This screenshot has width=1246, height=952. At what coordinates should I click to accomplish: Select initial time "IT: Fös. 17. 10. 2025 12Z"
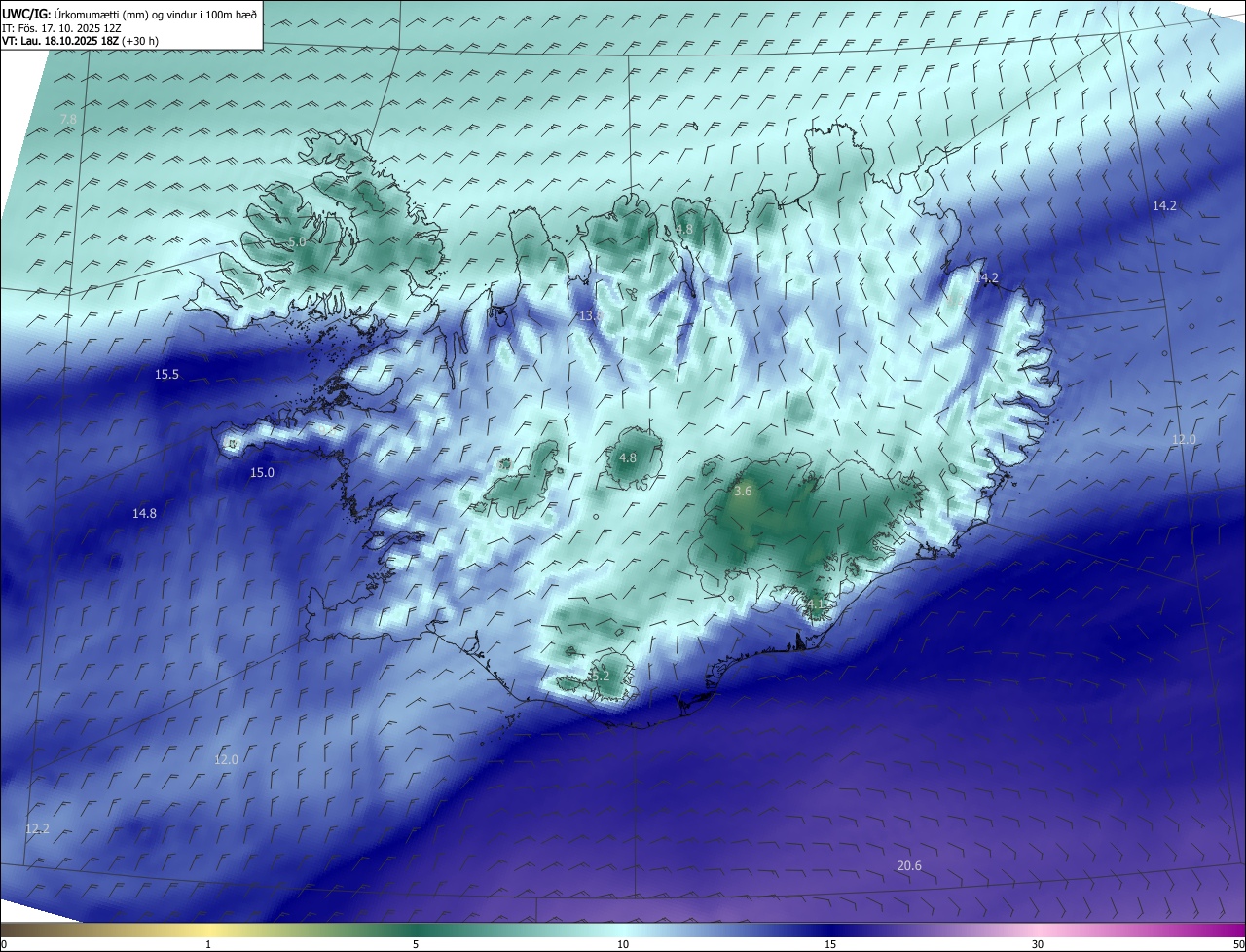point(61,27)
